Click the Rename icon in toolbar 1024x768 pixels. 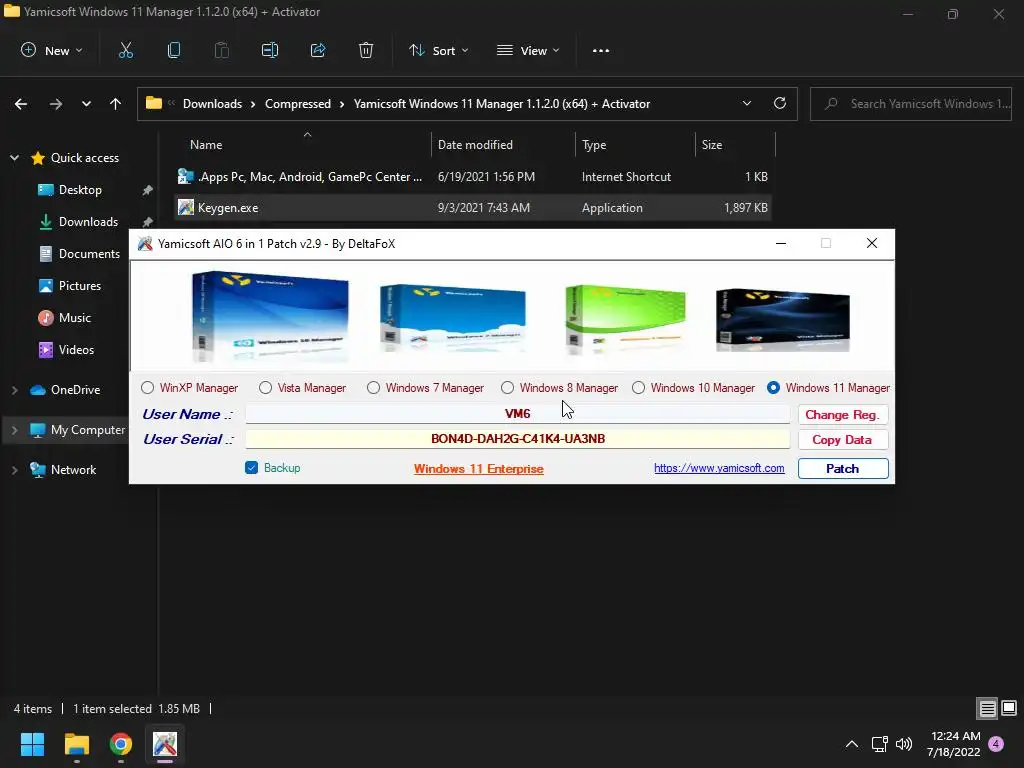[270, 50]
